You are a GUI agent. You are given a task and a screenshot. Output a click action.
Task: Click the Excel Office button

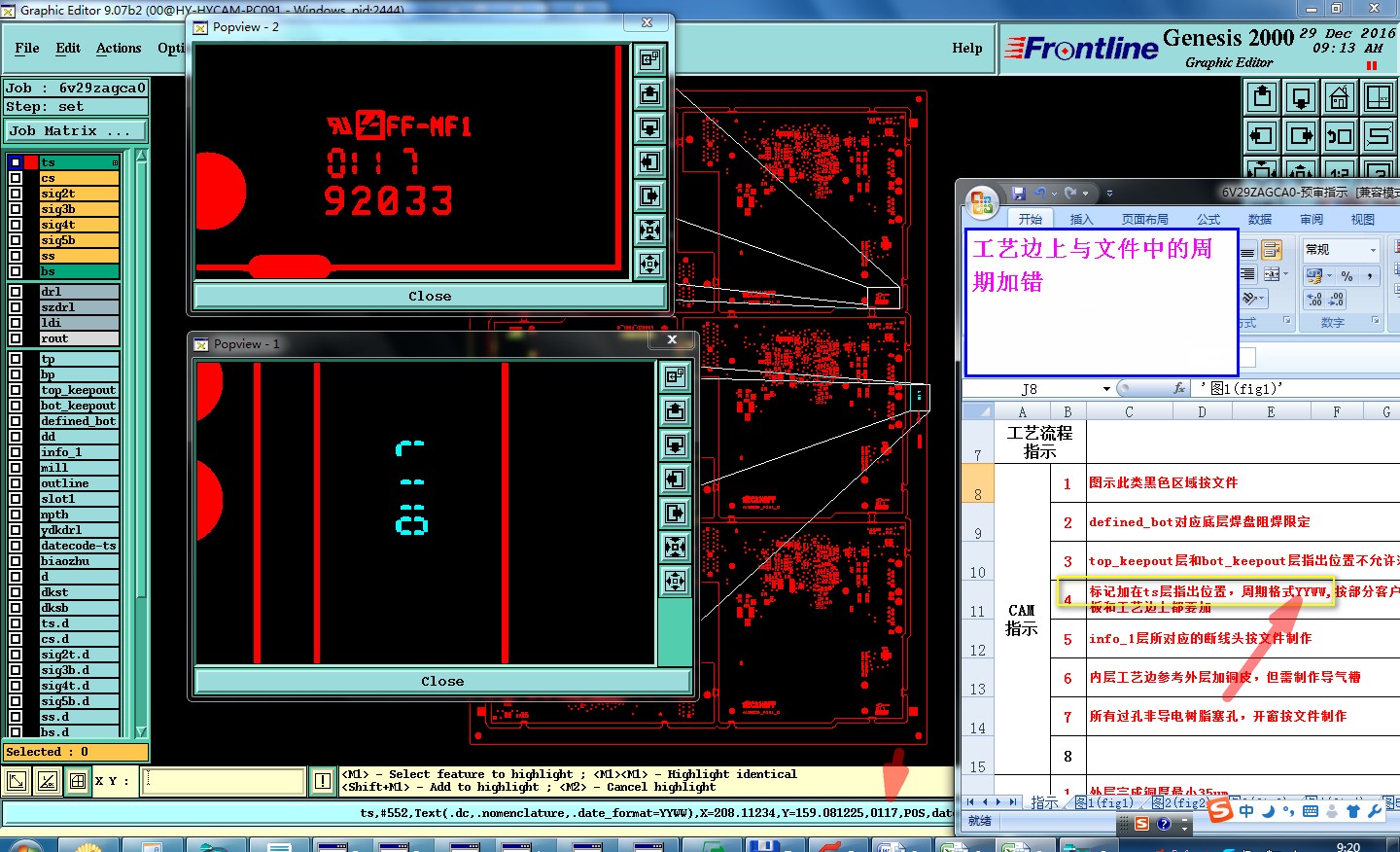coord(982,203)
